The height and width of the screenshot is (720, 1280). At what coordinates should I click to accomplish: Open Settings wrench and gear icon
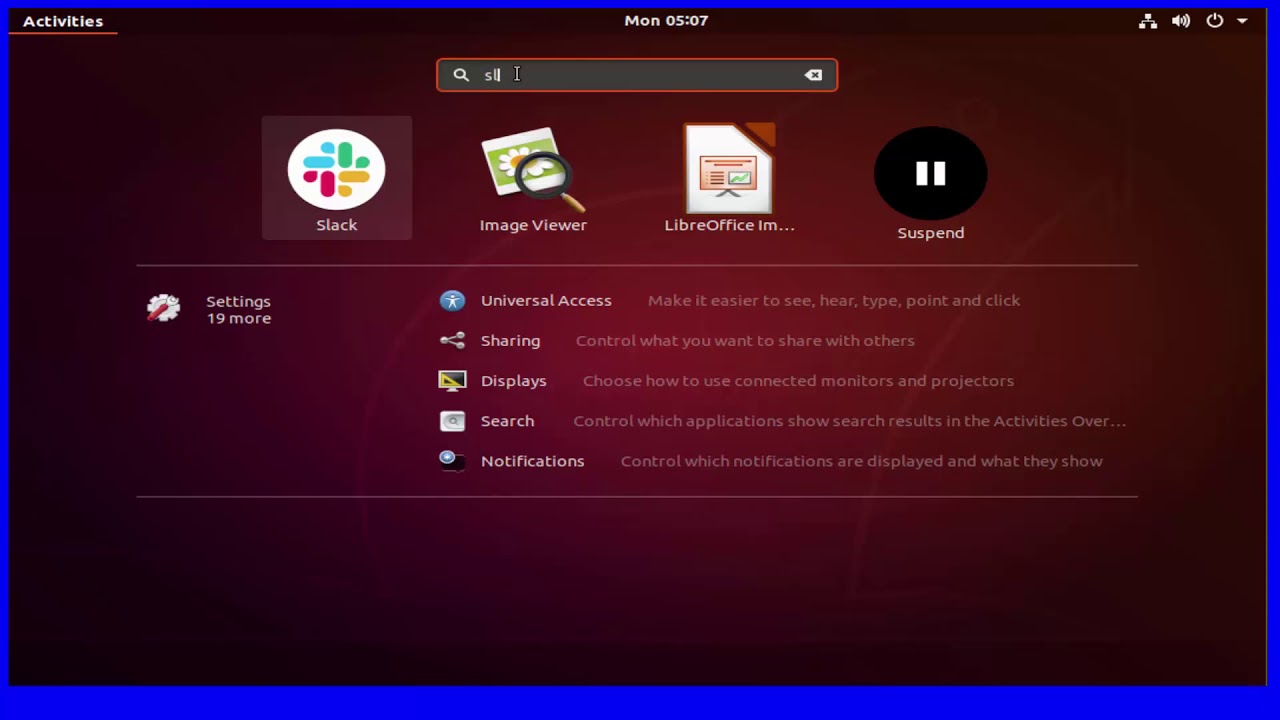(x=164, y=308)
